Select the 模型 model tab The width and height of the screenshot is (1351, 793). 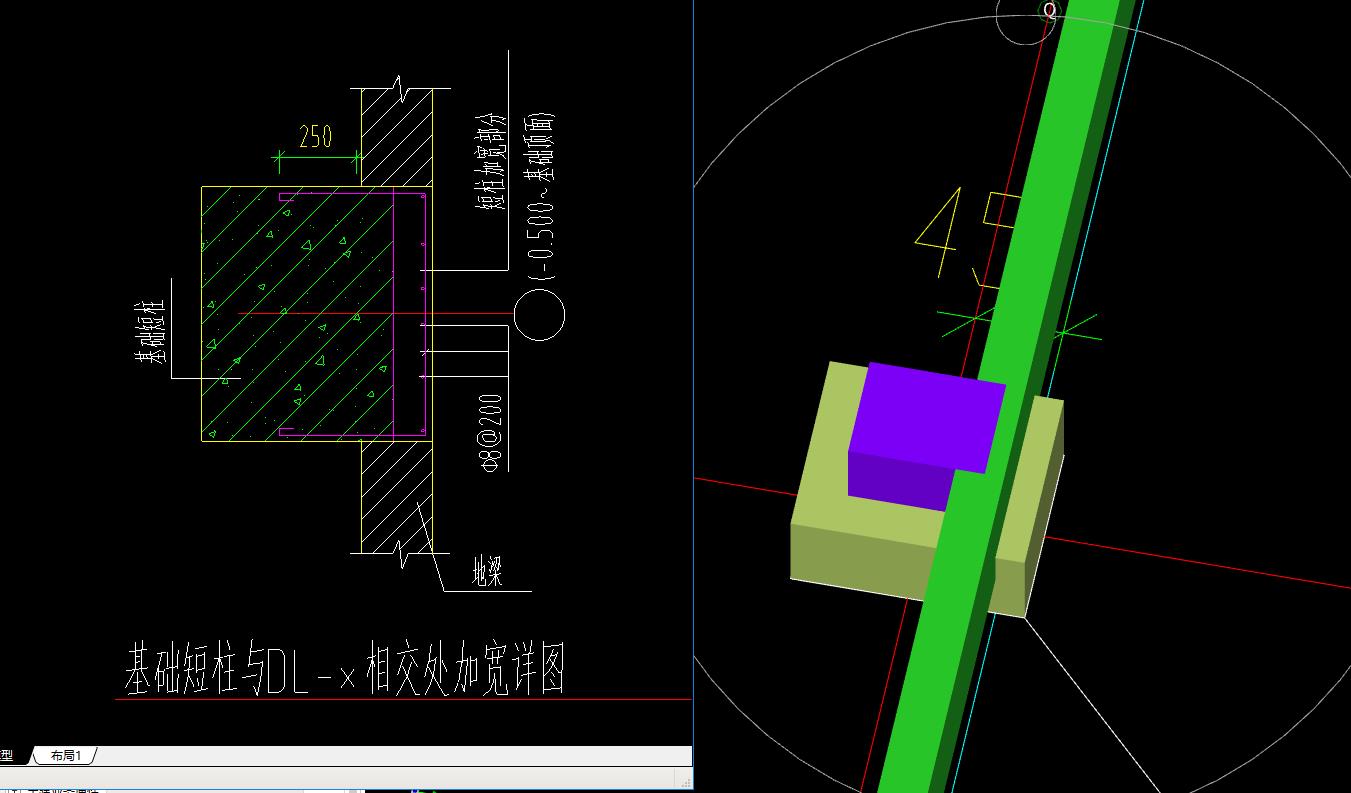click(8, 756)
